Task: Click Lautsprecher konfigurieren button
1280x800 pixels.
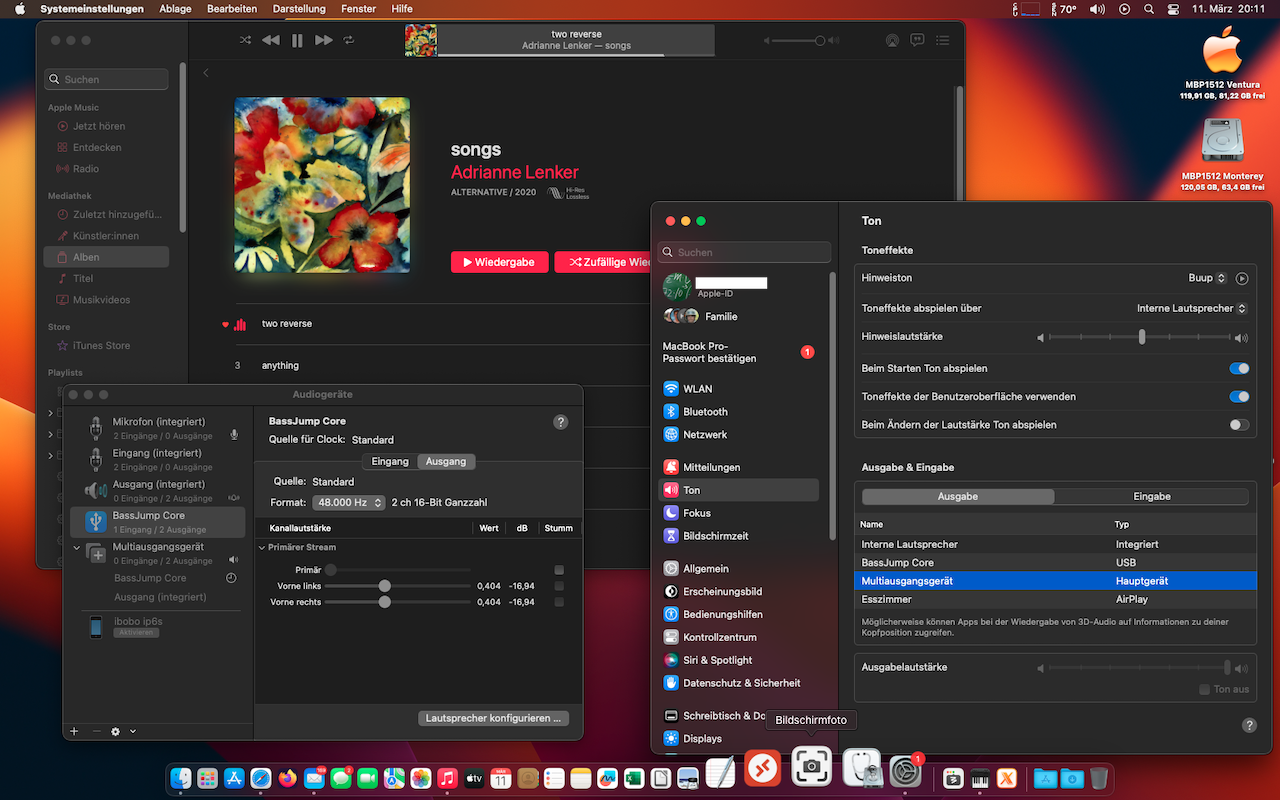Action: (494, 718)
